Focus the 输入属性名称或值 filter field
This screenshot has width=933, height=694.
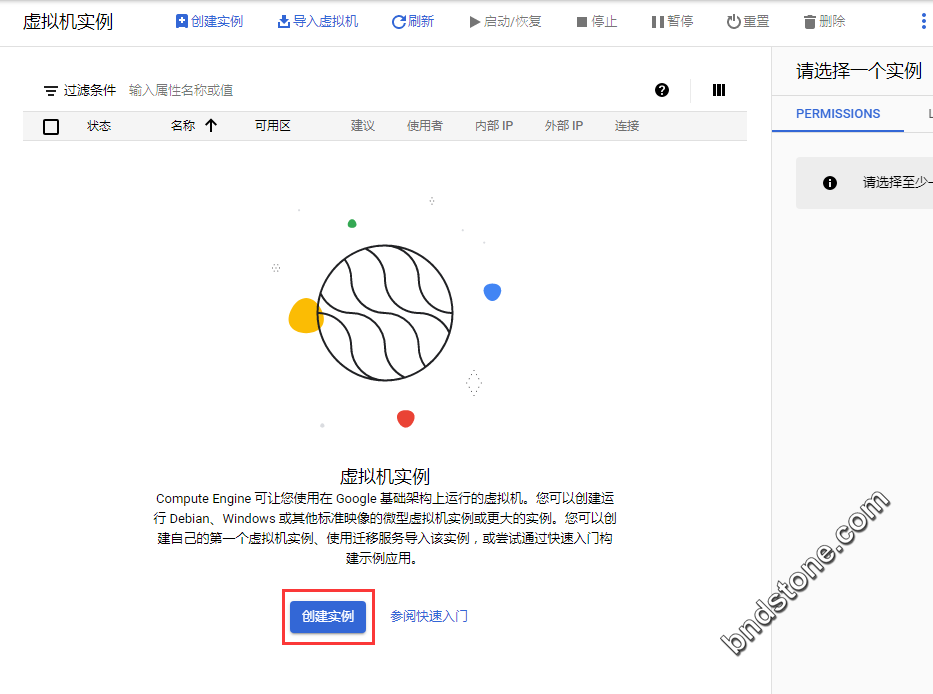click(181, 90)
